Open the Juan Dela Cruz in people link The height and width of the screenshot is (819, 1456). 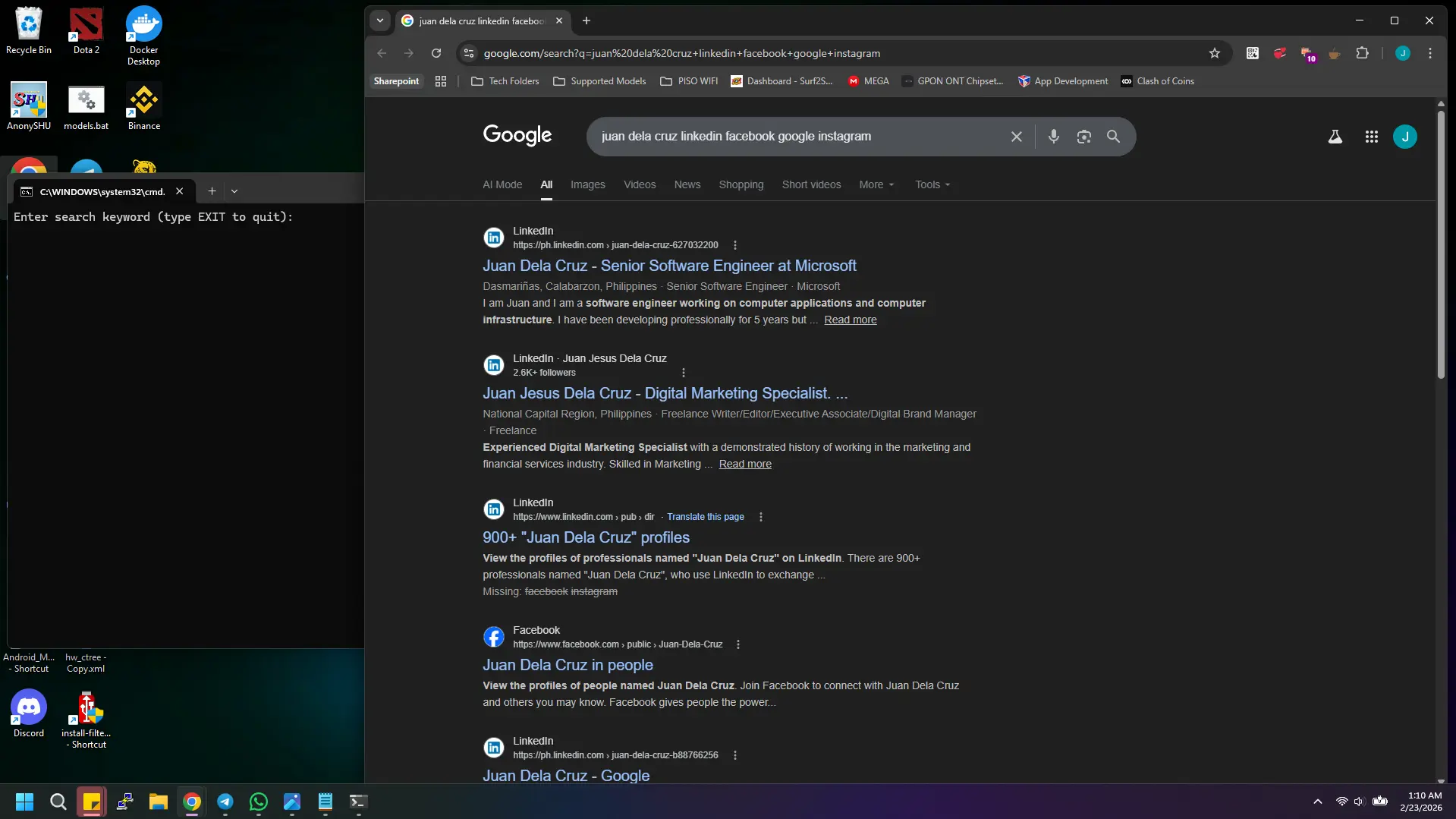click(x=568, y=665)
